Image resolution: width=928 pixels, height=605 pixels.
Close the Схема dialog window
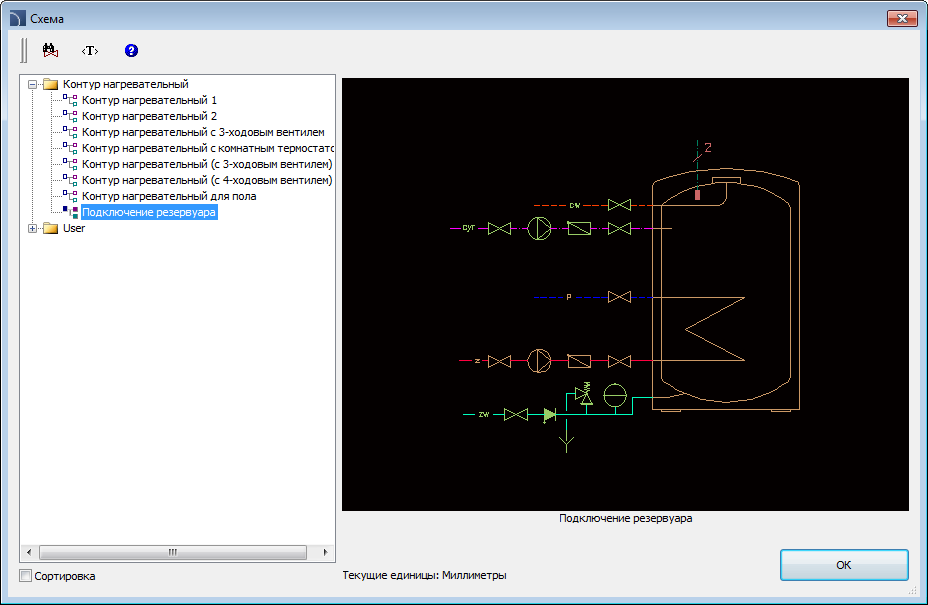(x=902, y=18)
